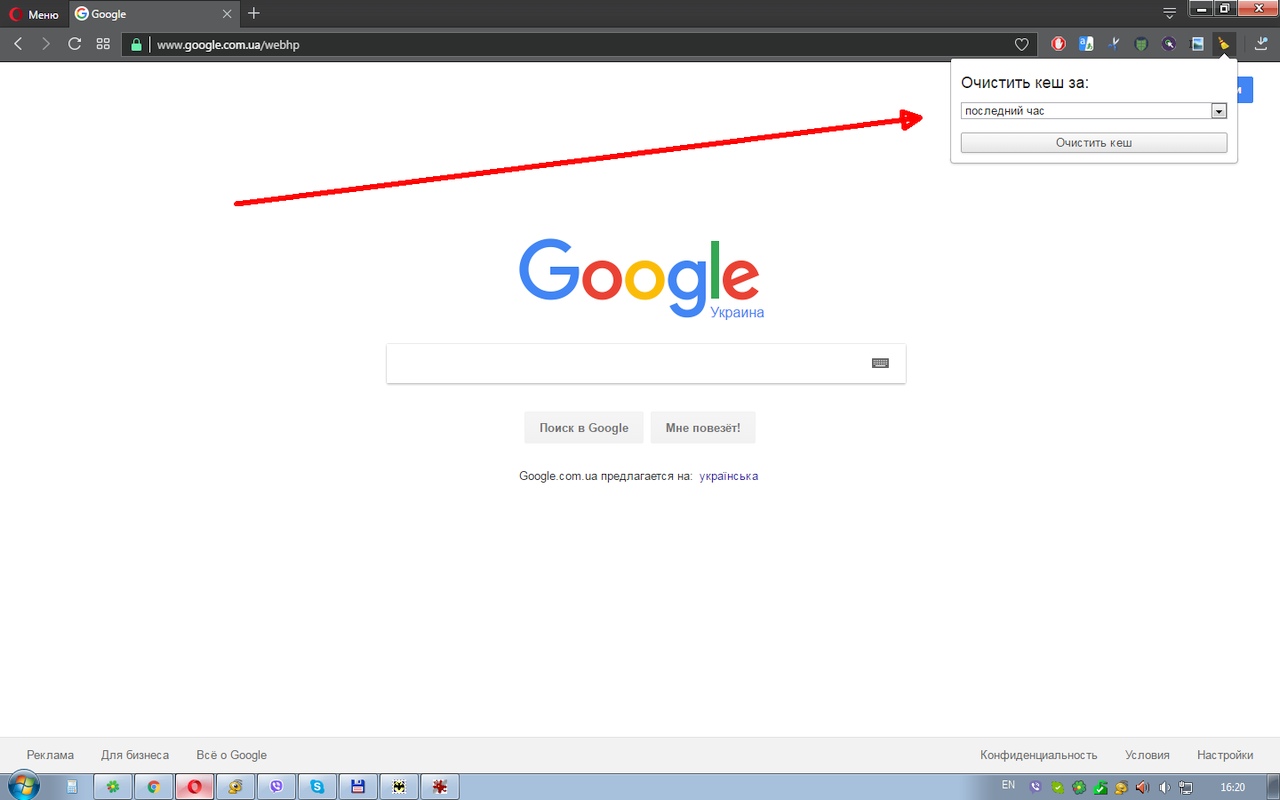Open the on-screen keyboard in search box
The image size is (1280, 800).
880,363
